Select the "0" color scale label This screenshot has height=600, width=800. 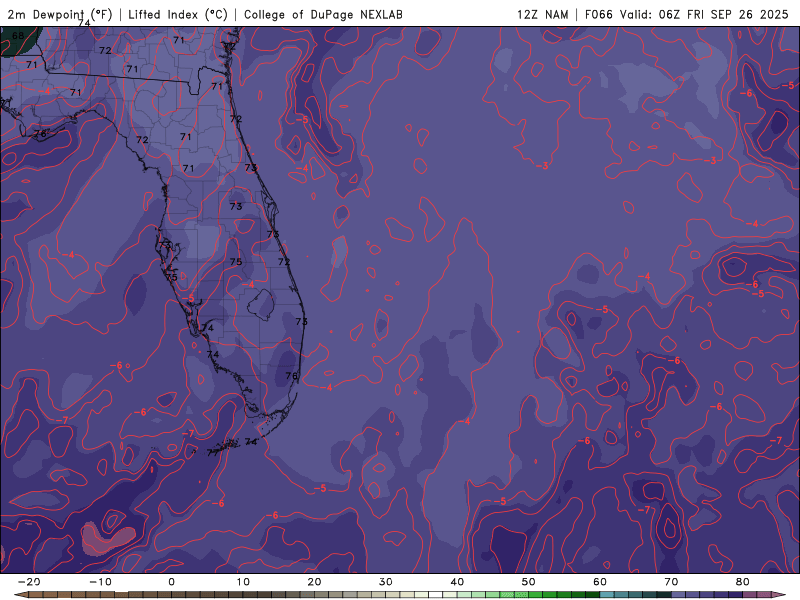coord(171,582)
